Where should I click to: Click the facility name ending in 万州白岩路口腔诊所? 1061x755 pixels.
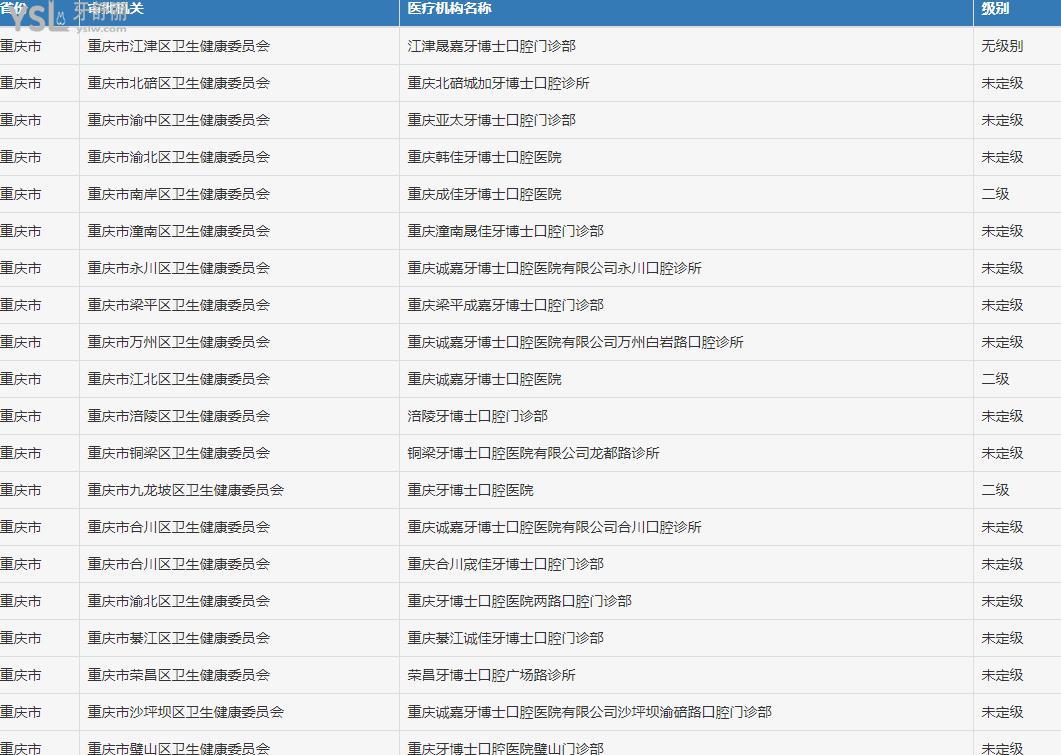pyautogui.click(x=575, y=342)
